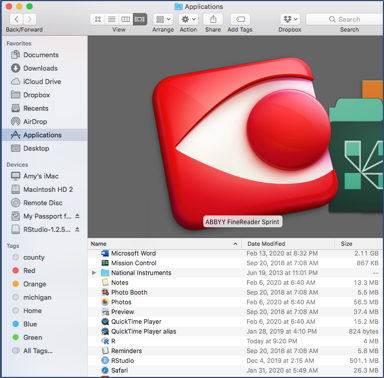Select the National Instruments folder row
The height and width of the screenshot is (378, 384).
point(236,273)
